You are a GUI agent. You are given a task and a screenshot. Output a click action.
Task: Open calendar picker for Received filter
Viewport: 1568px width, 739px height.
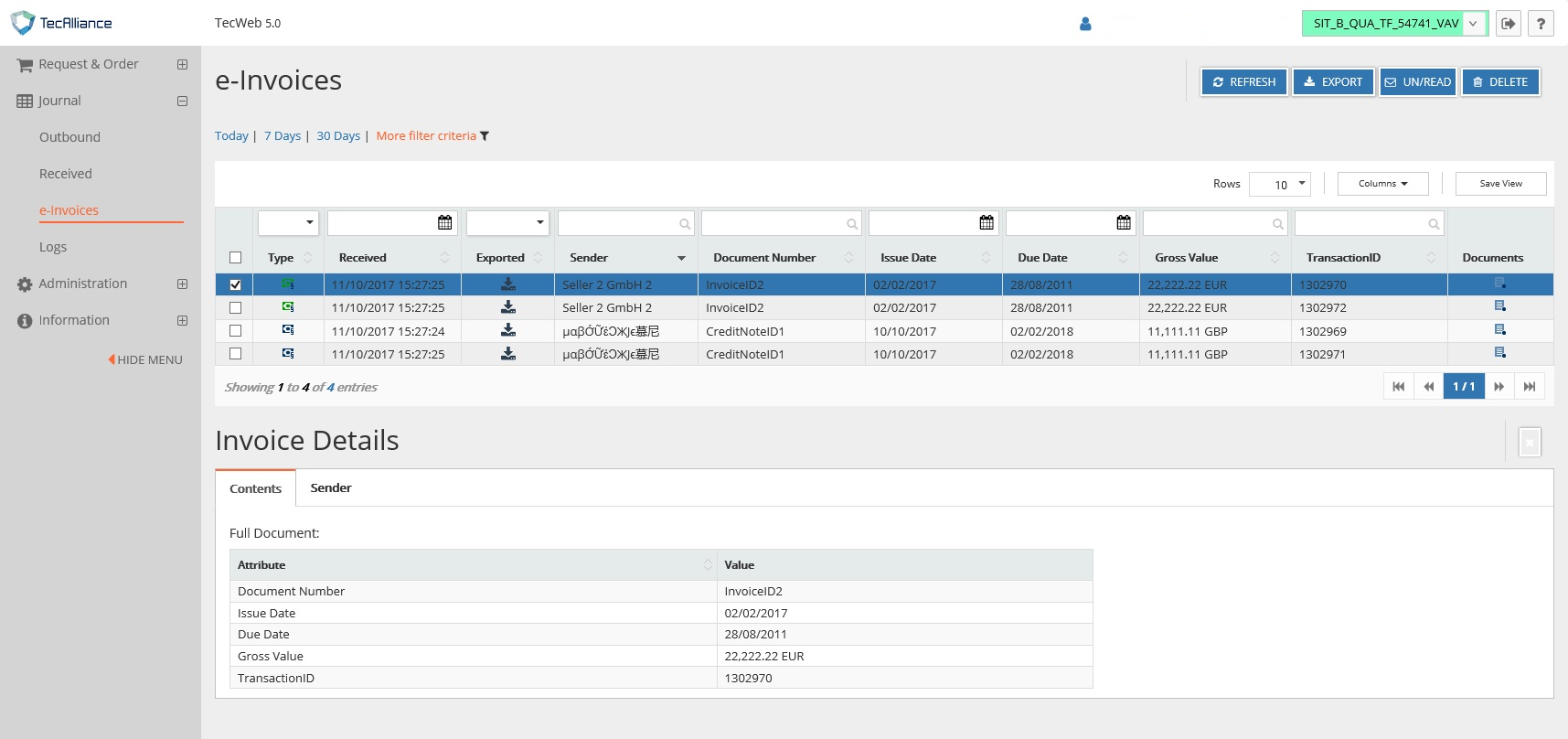pyautogui.click(x=445, y=222)
